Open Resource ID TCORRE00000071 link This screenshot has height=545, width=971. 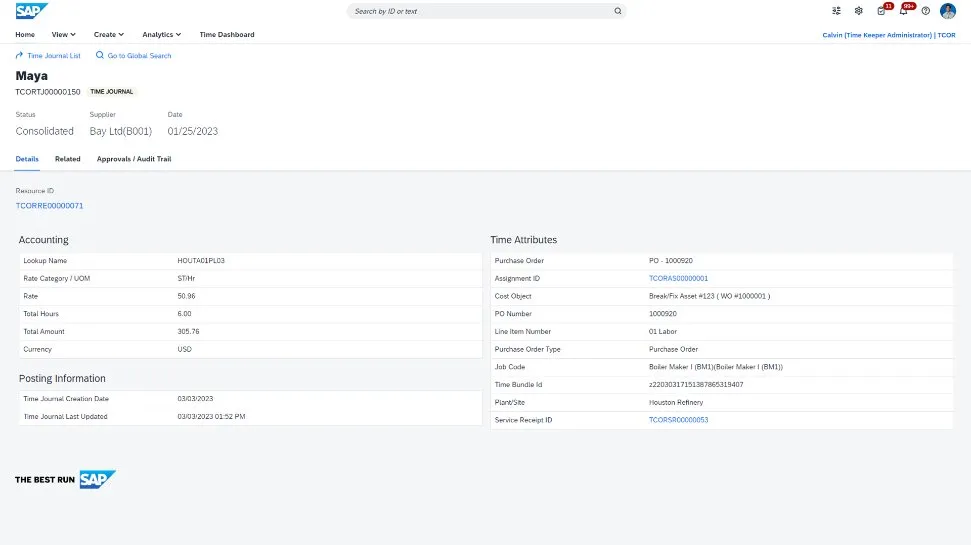point(49,205)
